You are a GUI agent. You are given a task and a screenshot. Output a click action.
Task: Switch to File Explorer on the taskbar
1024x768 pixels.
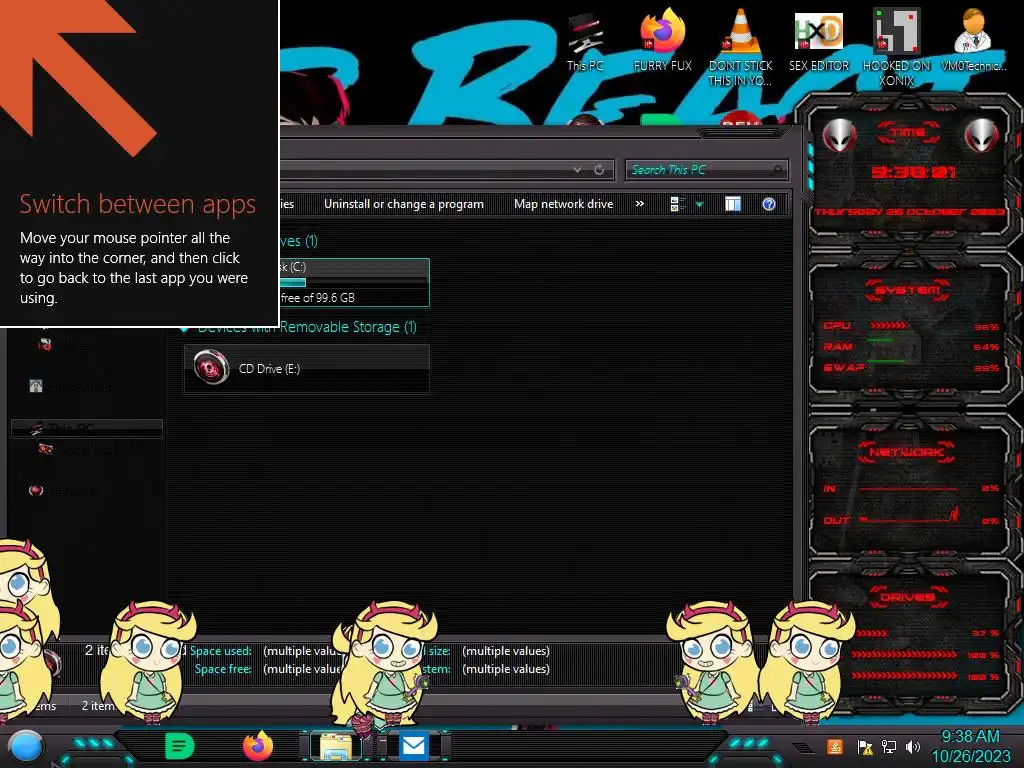pos(336,746)
